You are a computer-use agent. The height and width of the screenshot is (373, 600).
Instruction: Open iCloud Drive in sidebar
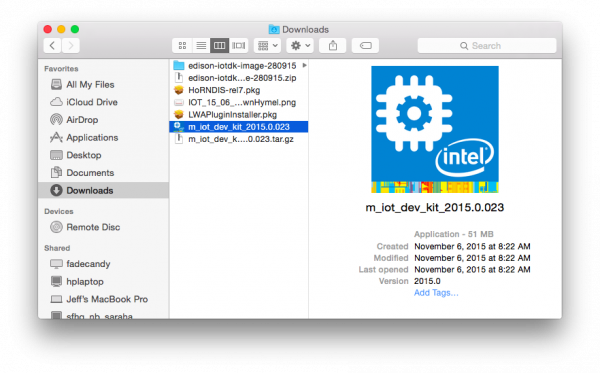point(103,102)
